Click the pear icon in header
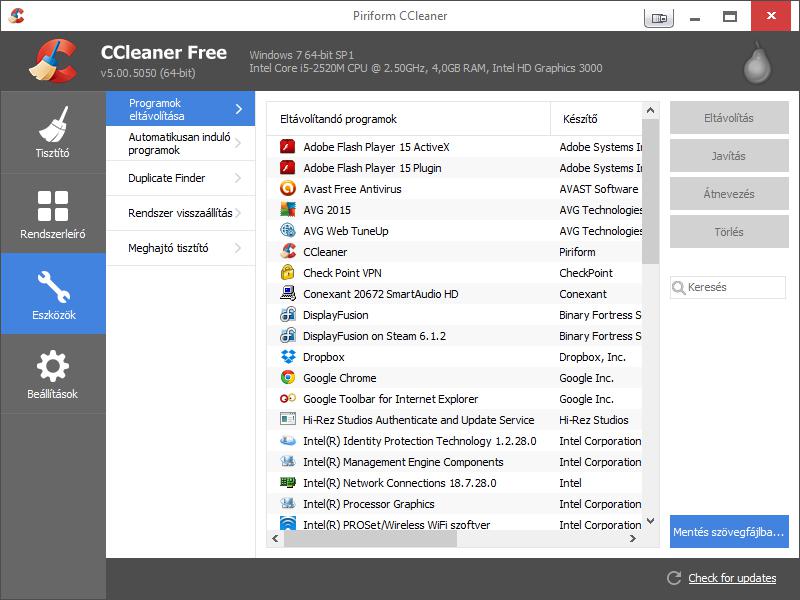Viewport: 800px width, 600px height. [757, 63]
